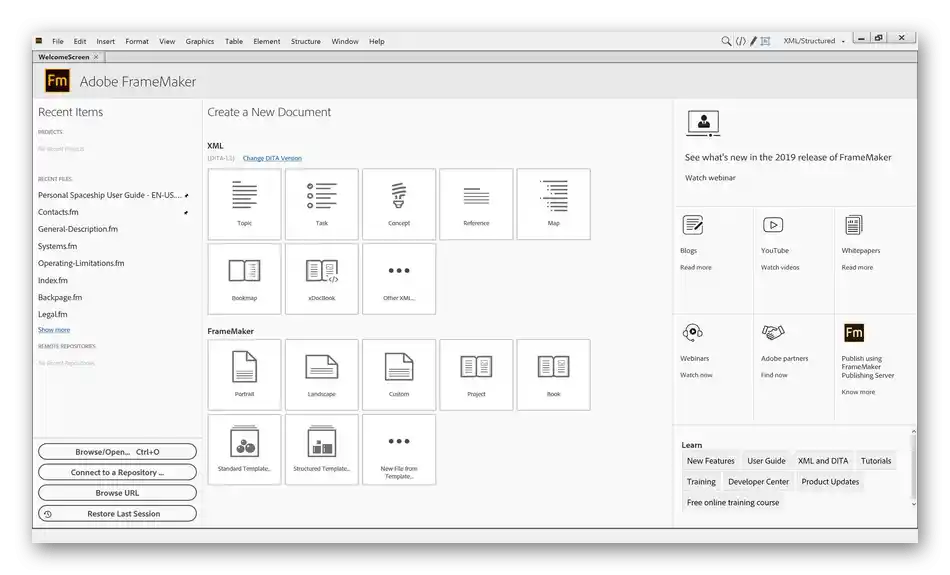This screenshot has width=950, height=575.
Task: Open the Graphics menu
Action: pos(199,41)
